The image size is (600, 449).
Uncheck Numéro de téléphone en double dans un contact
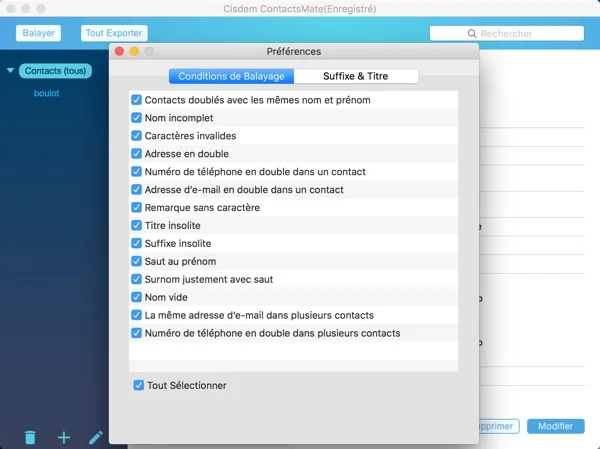click(x=136, y=171)
